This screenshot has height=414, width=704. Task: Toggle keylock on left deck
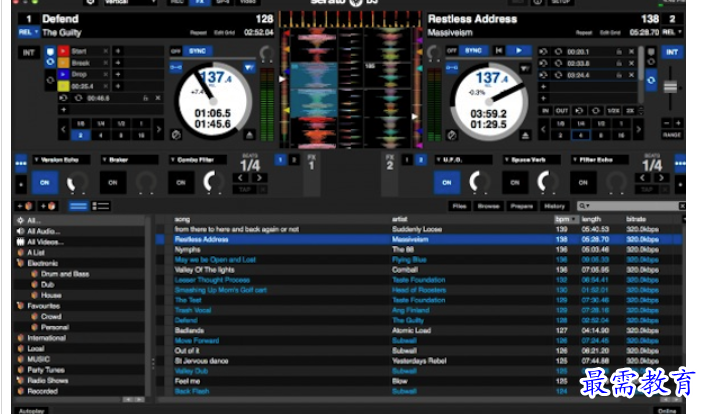pyautogui.click(x=176, y=67)
